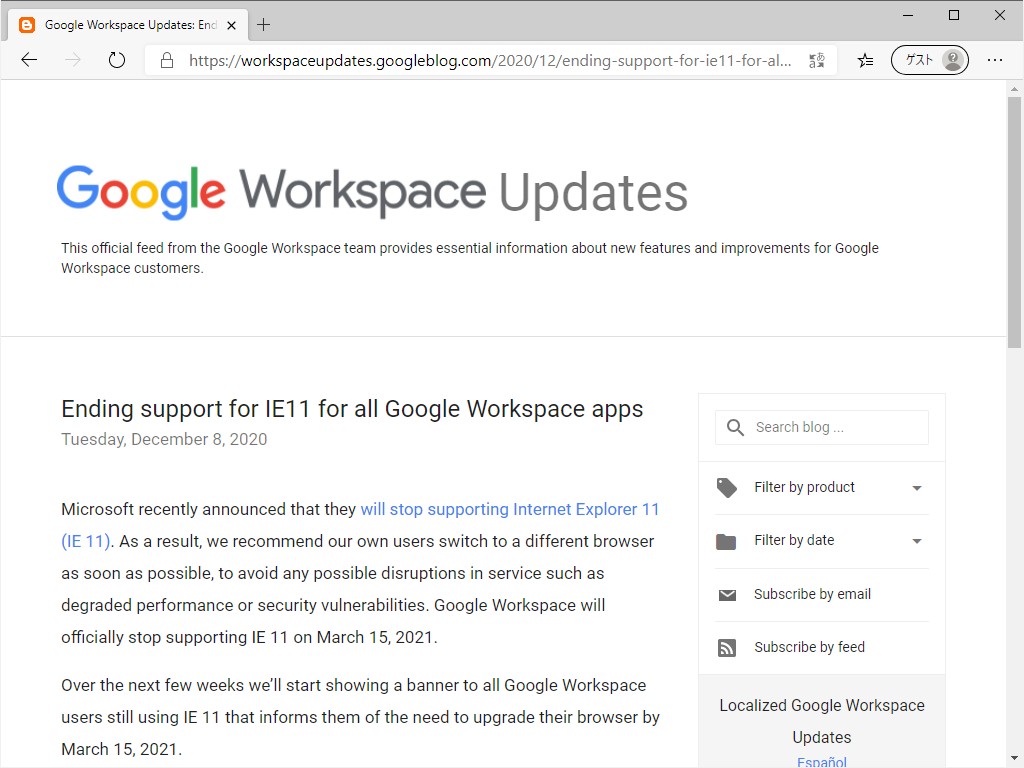Viewport: 1024px width, 768px height.
Task: Open the Favorites star icon next to the address bar
Action: (864, 60)
